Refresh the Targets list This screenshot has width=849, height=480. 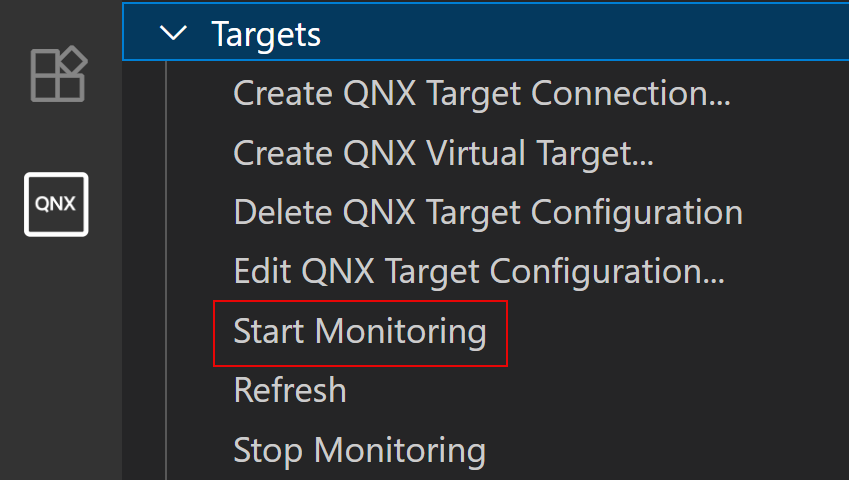click(x=290, y=390)
